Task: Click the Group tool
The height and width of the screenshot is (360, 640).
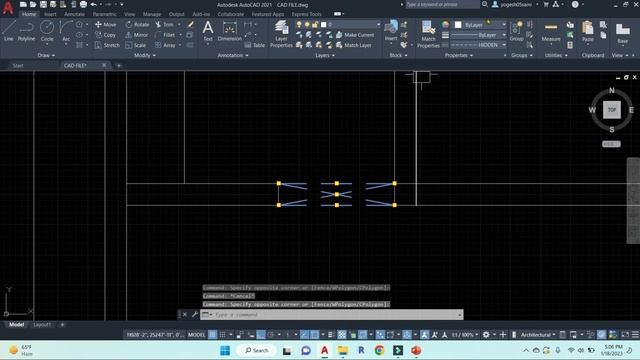Action: click(x=516, y=31)
